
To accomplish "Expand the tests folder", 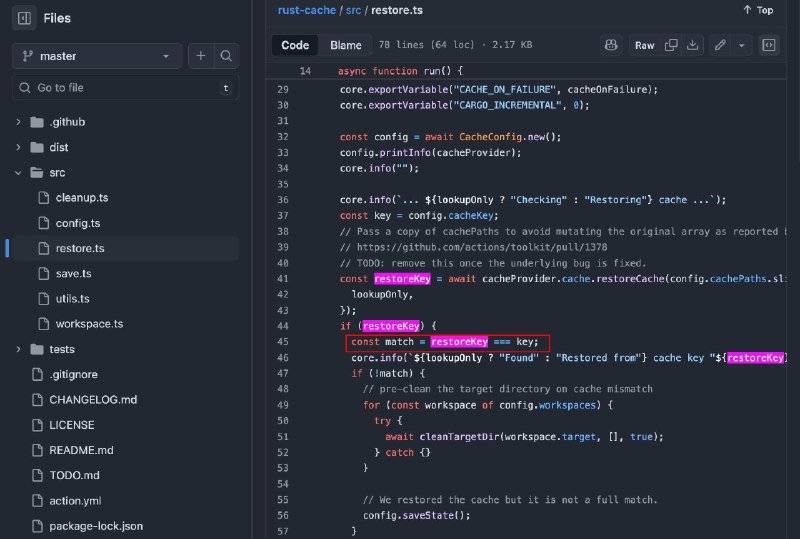I will 18,349.
